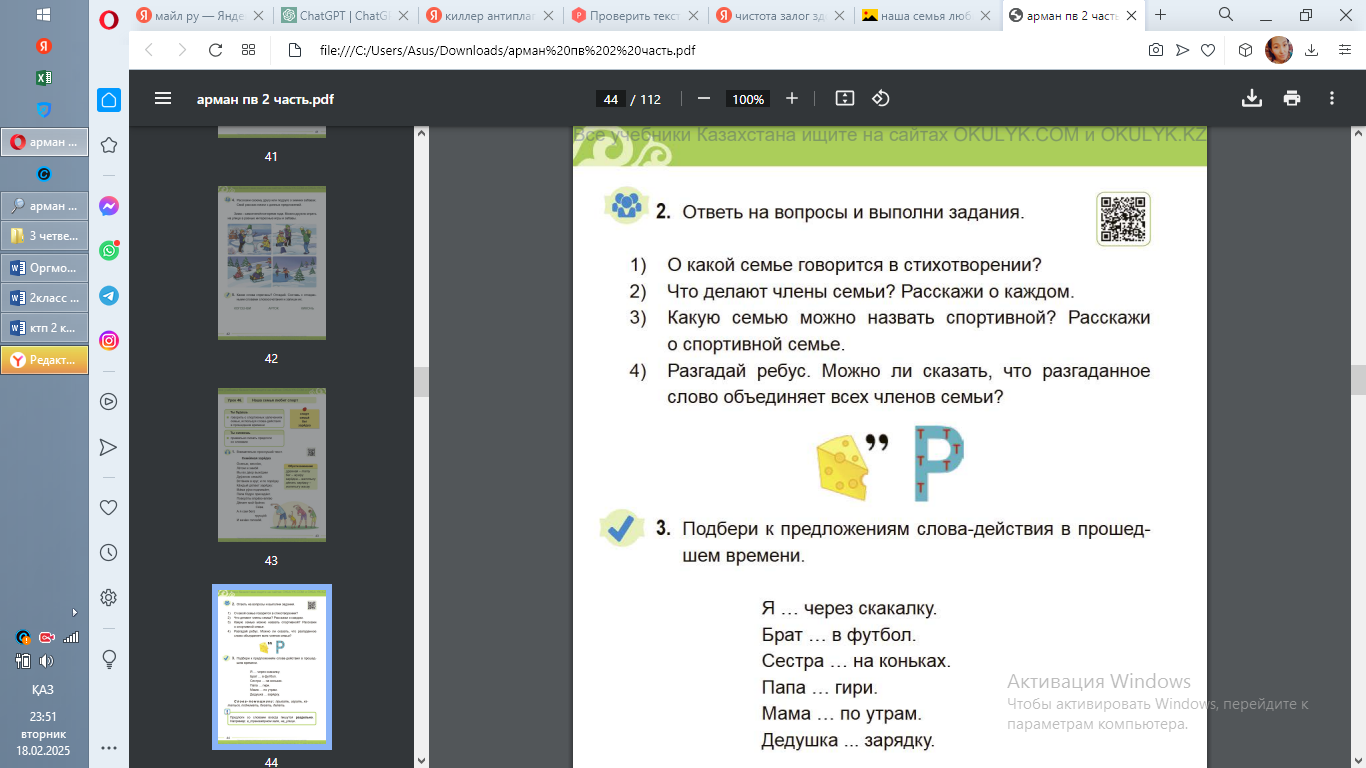Switch to the ChatGPT tab

344,15
